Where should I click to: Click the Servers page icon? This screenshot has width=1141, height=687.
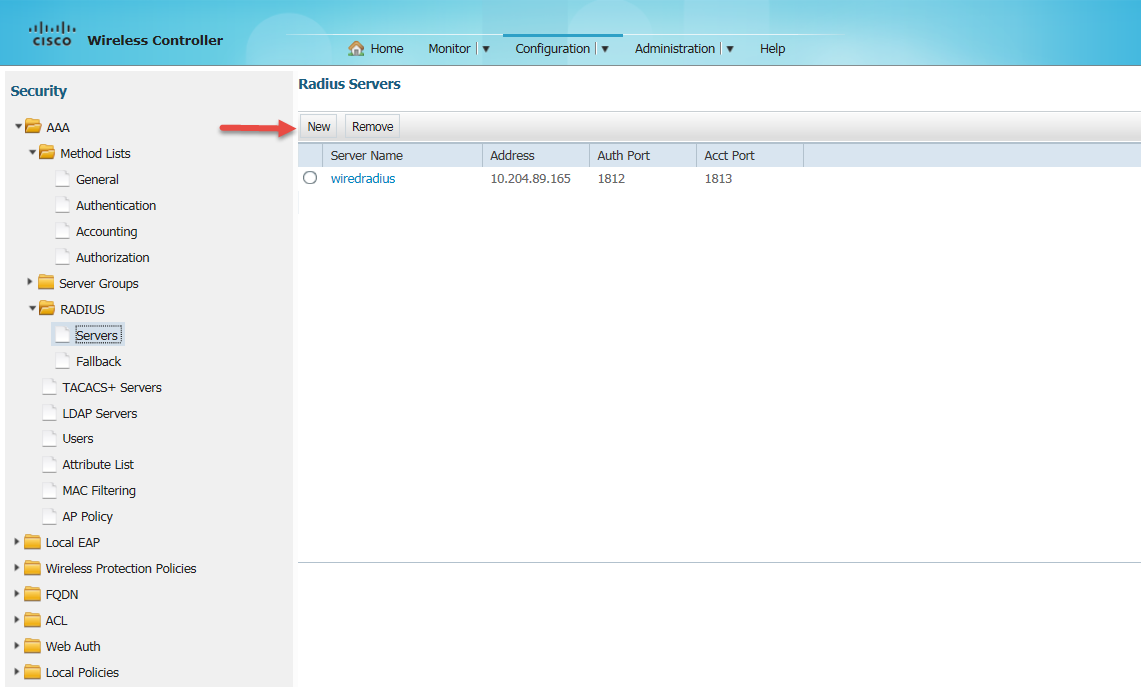[63, 335]
